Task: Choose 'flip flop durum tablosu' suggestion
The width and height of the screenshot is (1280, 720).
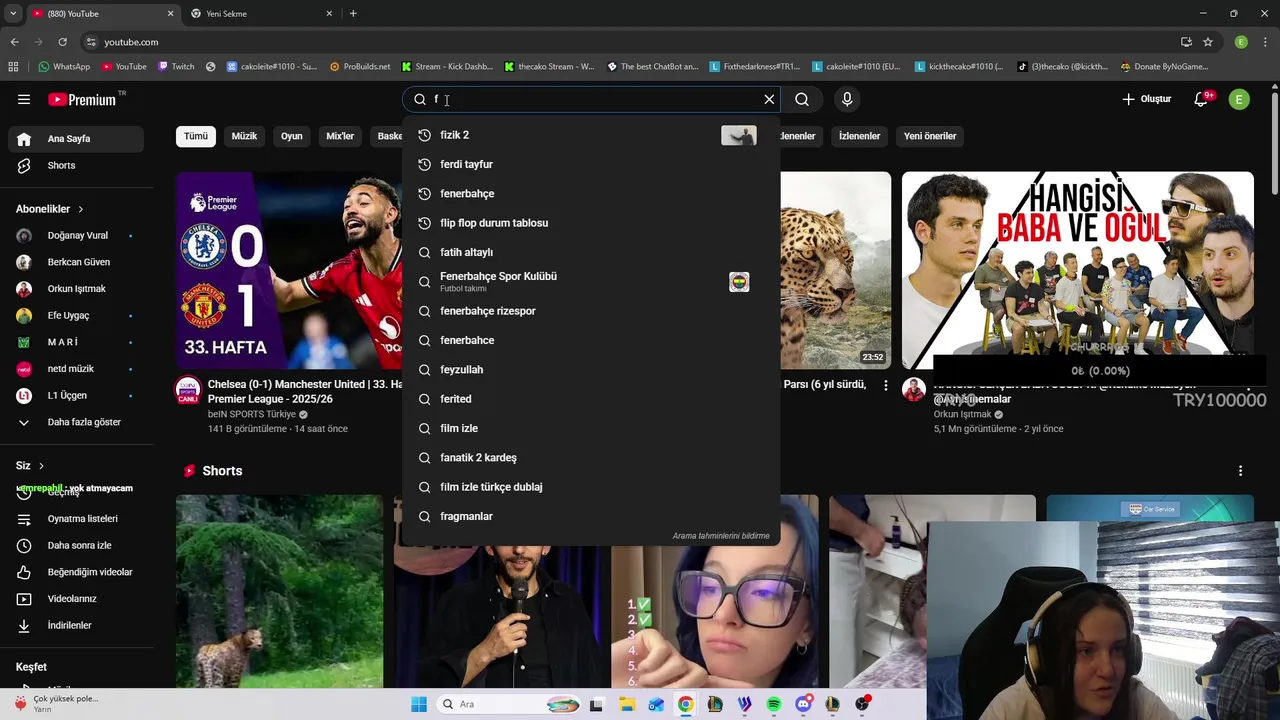Action: [x=590, y=223]
